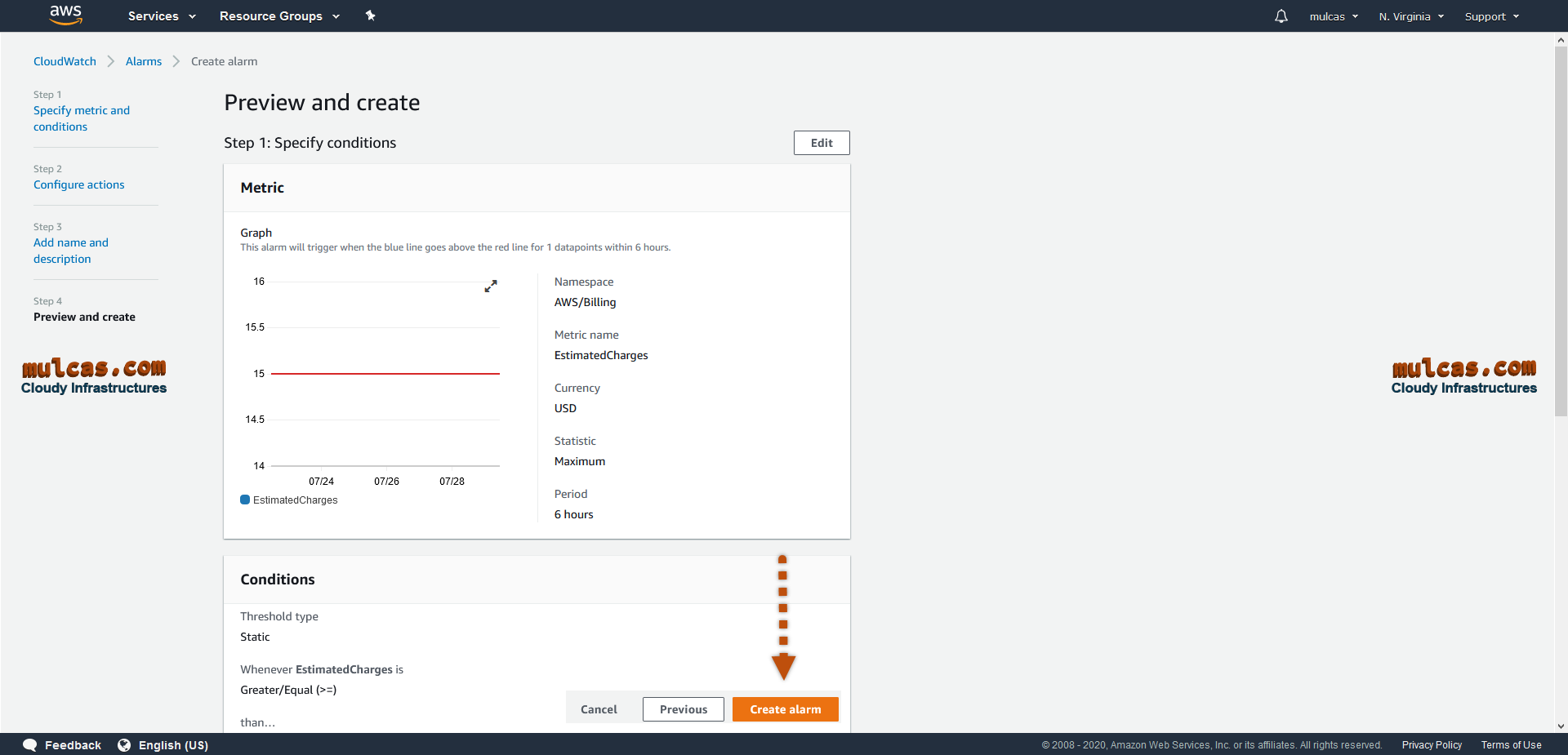Open the notifications bell
Screen dimensions: 1568x755
coord(1281,16)
